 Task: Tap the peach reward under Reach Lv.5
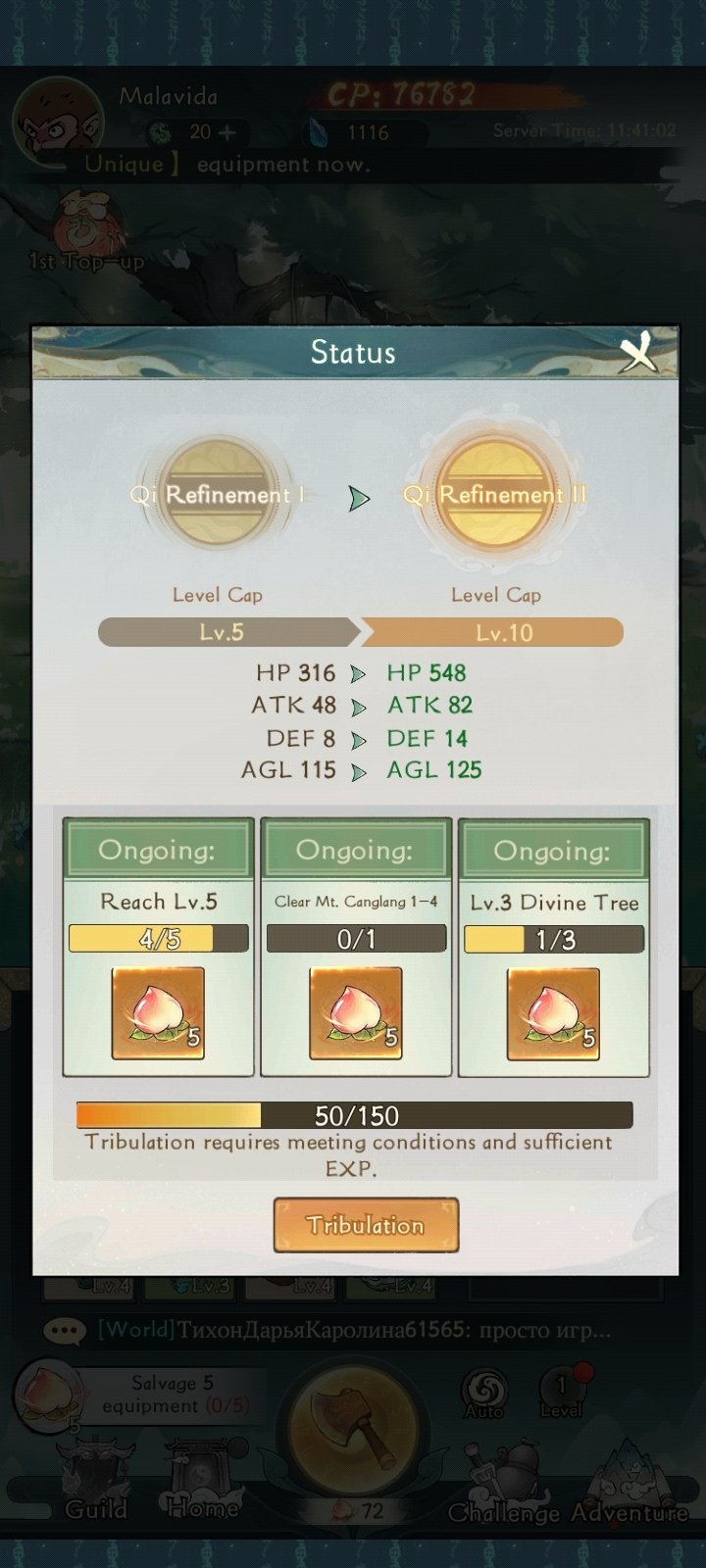(158, 1013)
